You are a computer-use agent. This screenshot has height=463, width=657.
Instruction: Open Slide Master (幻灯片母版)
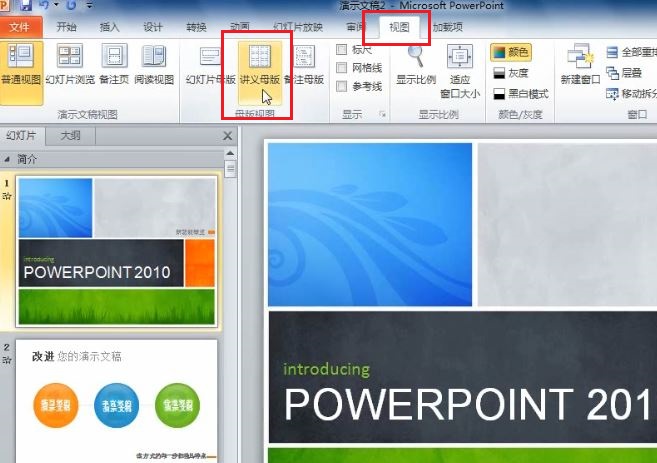pos(210,65)
